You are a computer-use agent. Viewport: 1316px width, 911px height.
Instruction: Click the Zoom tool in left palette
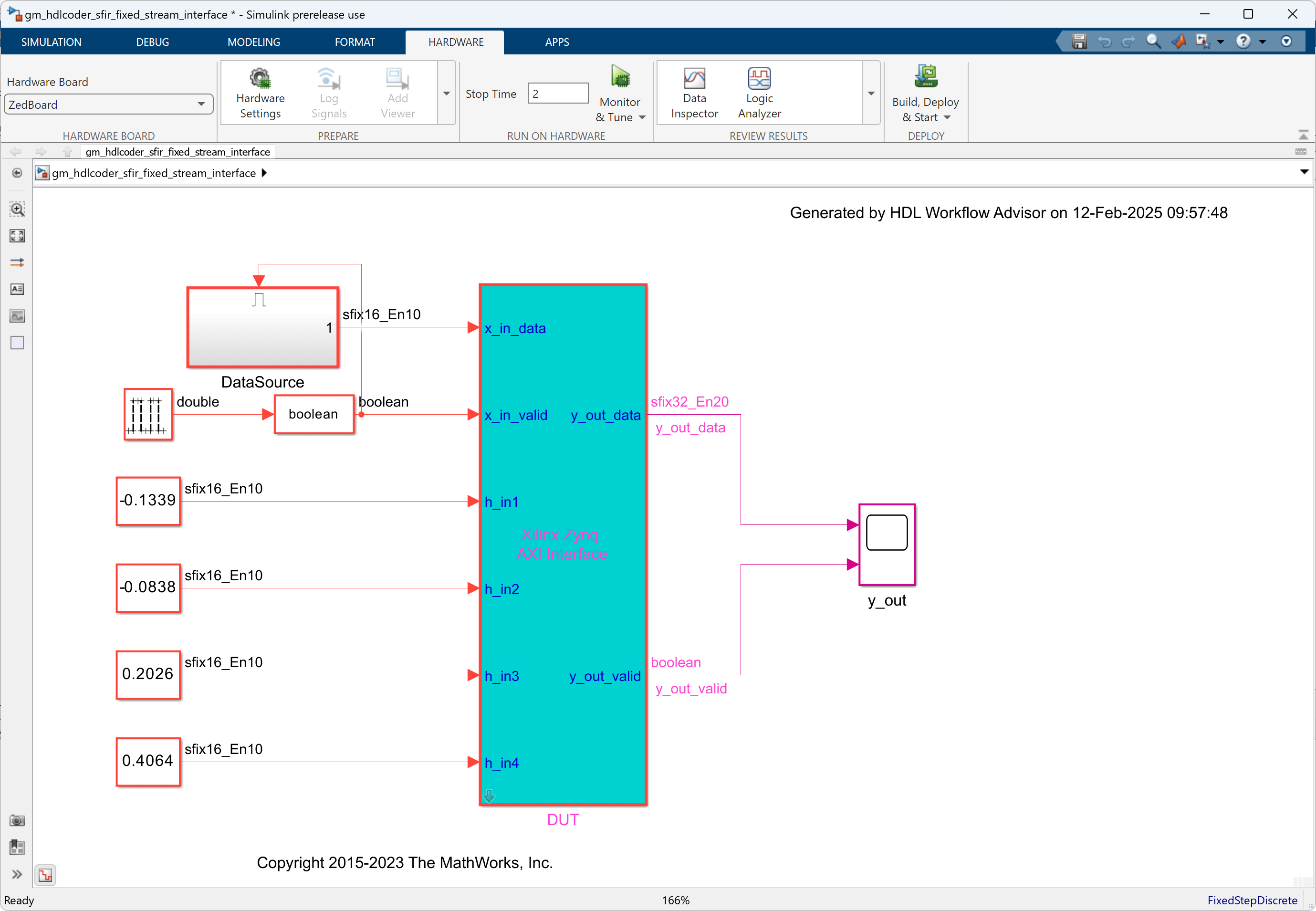pyautogui.click(x=17, y=209)
